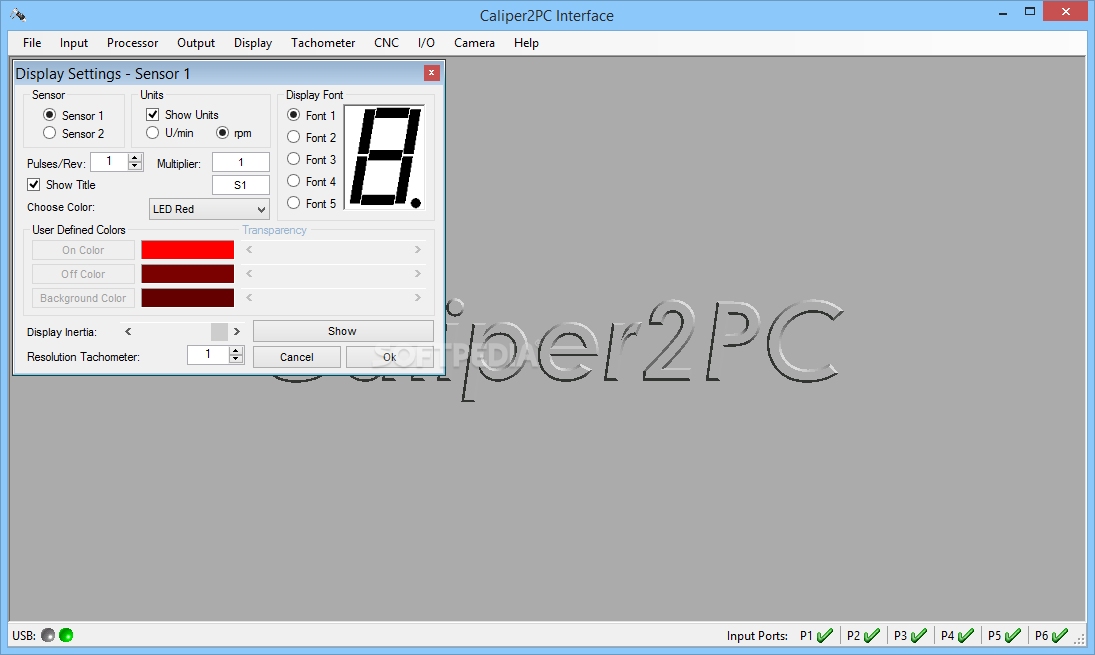Click the Off Color button

click(83, 274)
